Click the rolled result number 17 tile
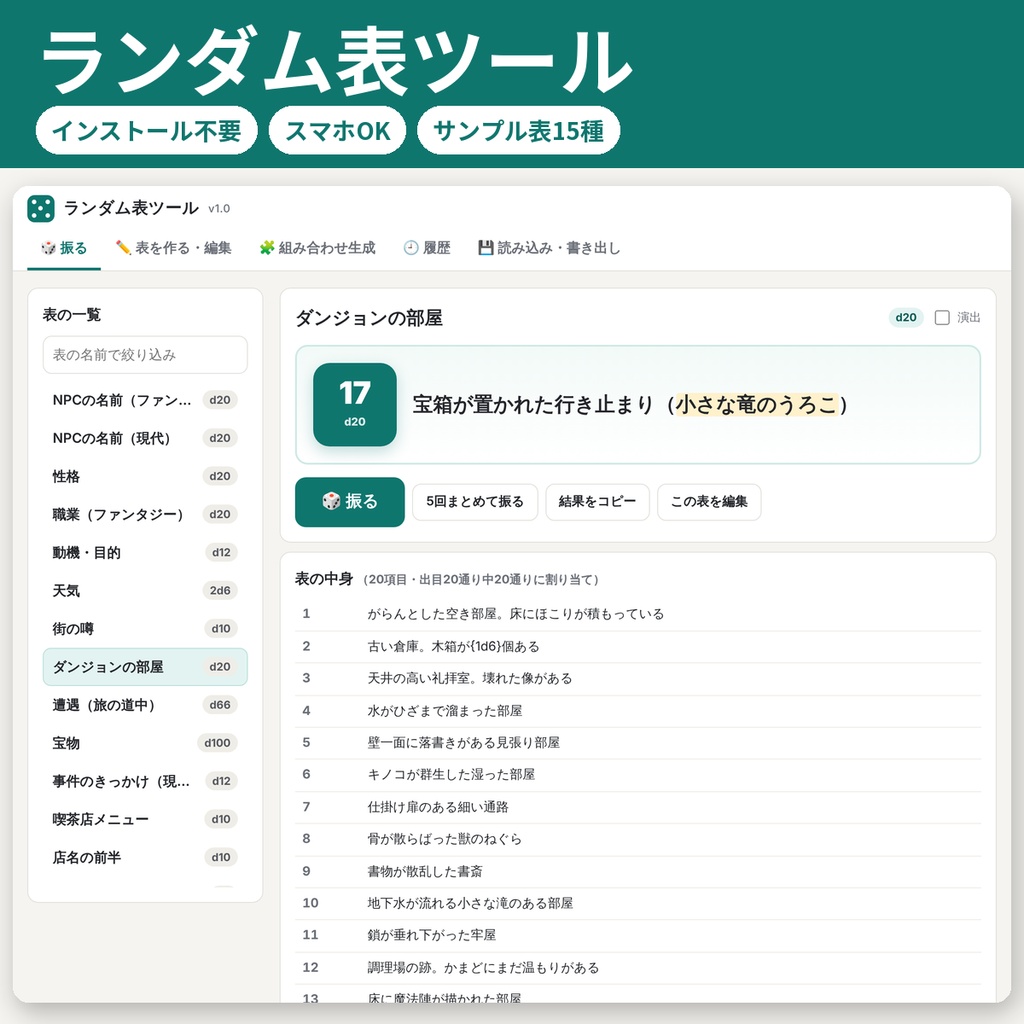Image resolution: width=1024 pixels, height=1024 pixels. click(x=355, y=404)
